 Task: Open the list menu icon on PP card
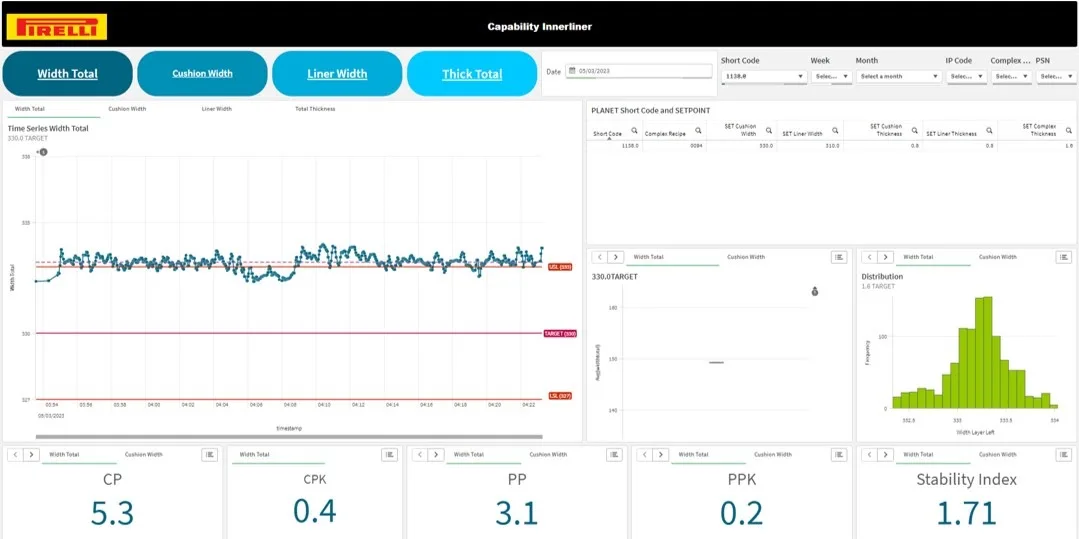(615, 454)
